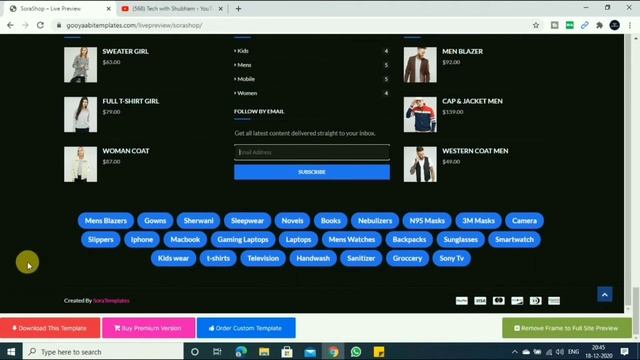This screenshot has height=360, width=640.
Task: Open the browser extensions puzzle icon
Action: point(599,25)
